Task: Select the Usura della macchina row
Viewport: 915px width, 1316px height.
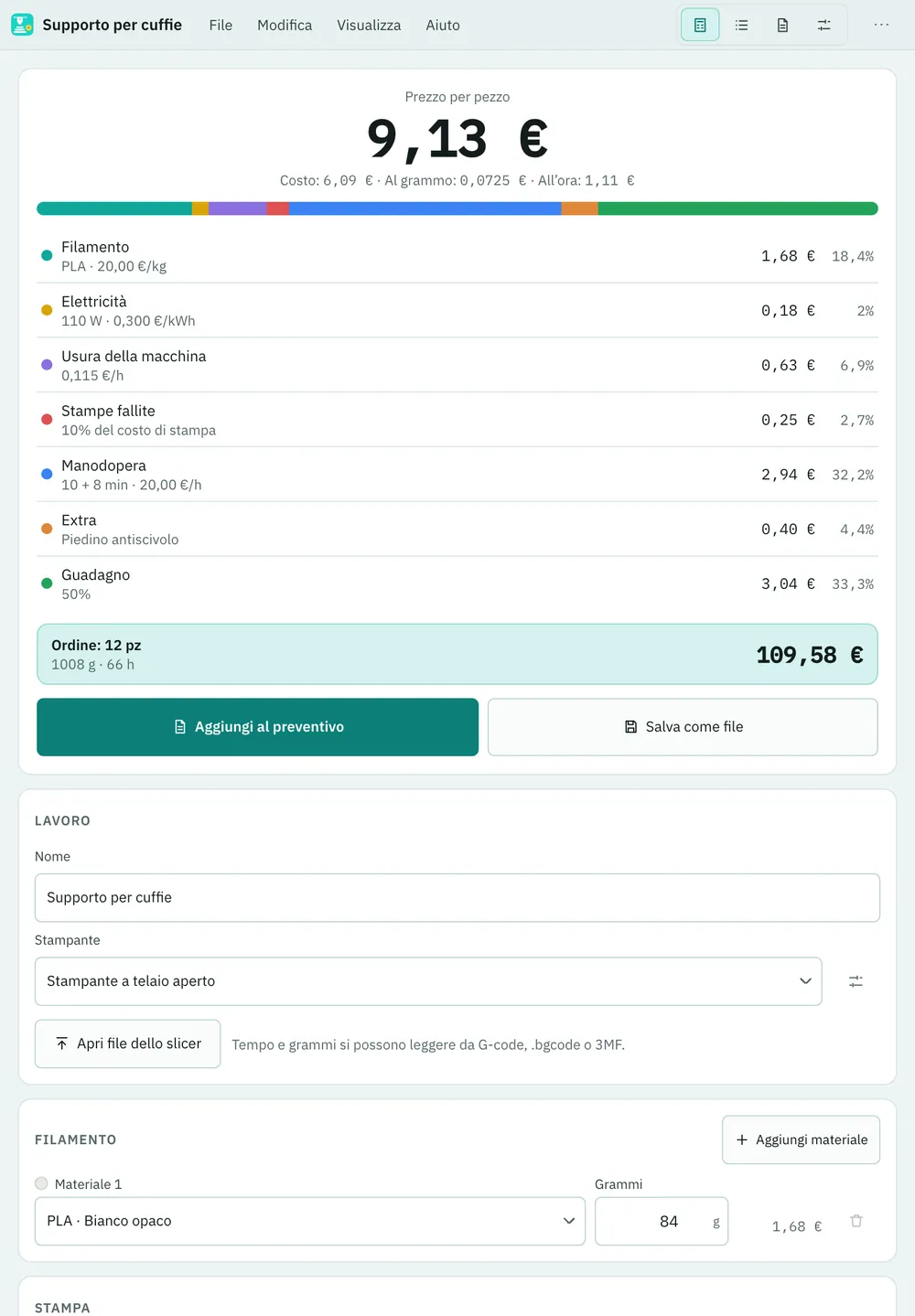Action: pos(457,365)
